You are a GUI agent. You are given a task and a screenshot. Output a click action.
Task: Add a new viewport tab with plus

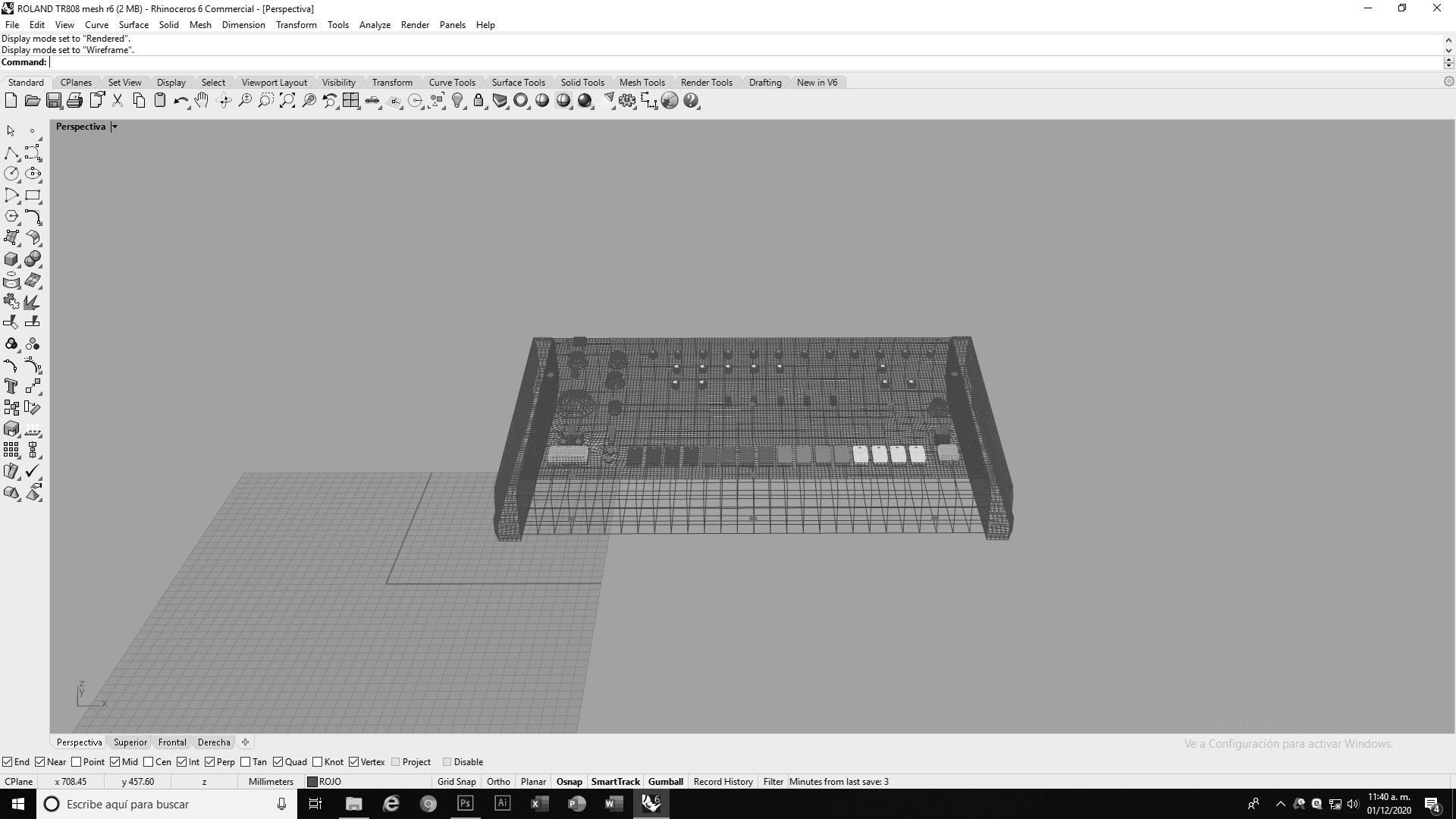point(245,742)
